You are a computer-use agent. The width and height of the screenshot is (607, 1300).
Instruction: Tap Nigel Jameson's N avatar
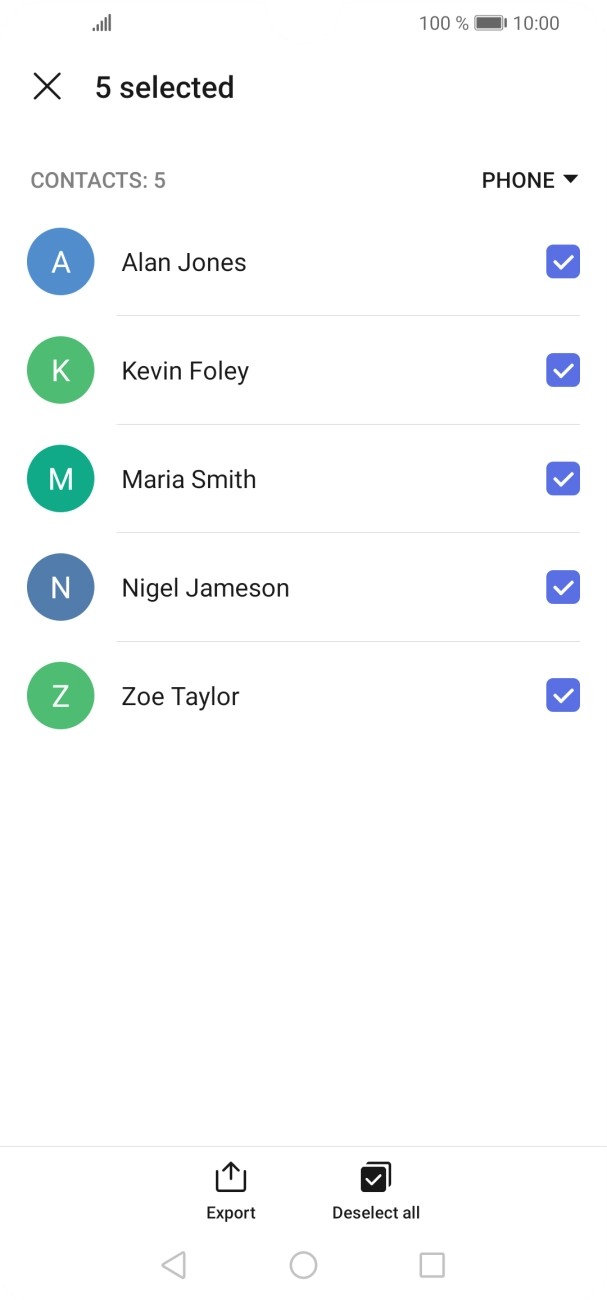tap(61, 588)
